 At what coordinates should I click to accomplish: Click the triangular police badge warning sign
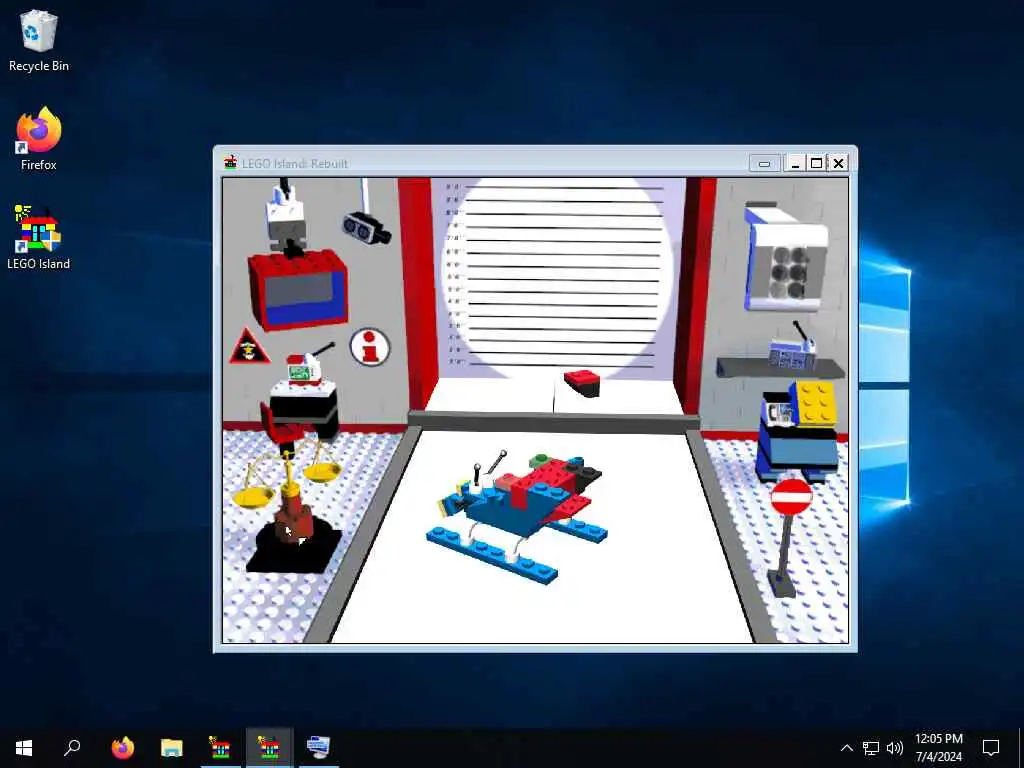click(249, 347)
